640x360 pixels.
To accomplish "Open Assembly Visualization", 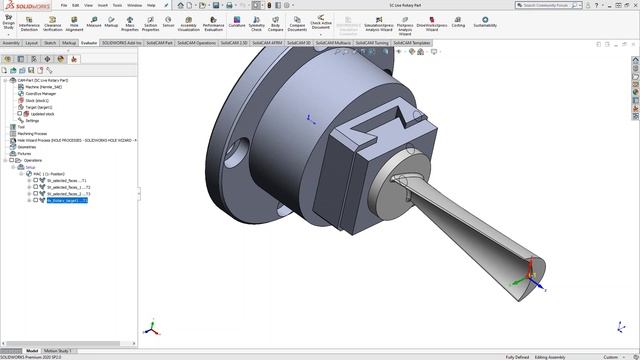I will tap(189, 24).
